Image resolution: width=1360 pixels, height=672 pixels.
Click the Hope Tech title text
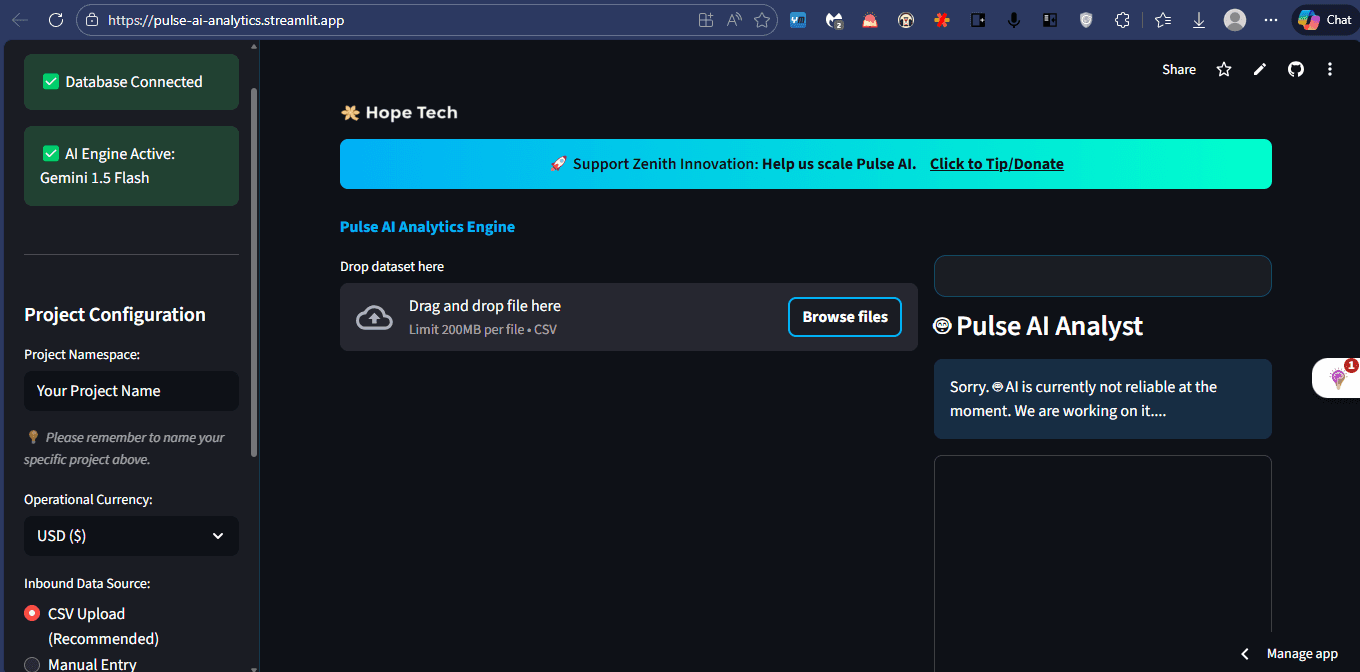[411, 113]
